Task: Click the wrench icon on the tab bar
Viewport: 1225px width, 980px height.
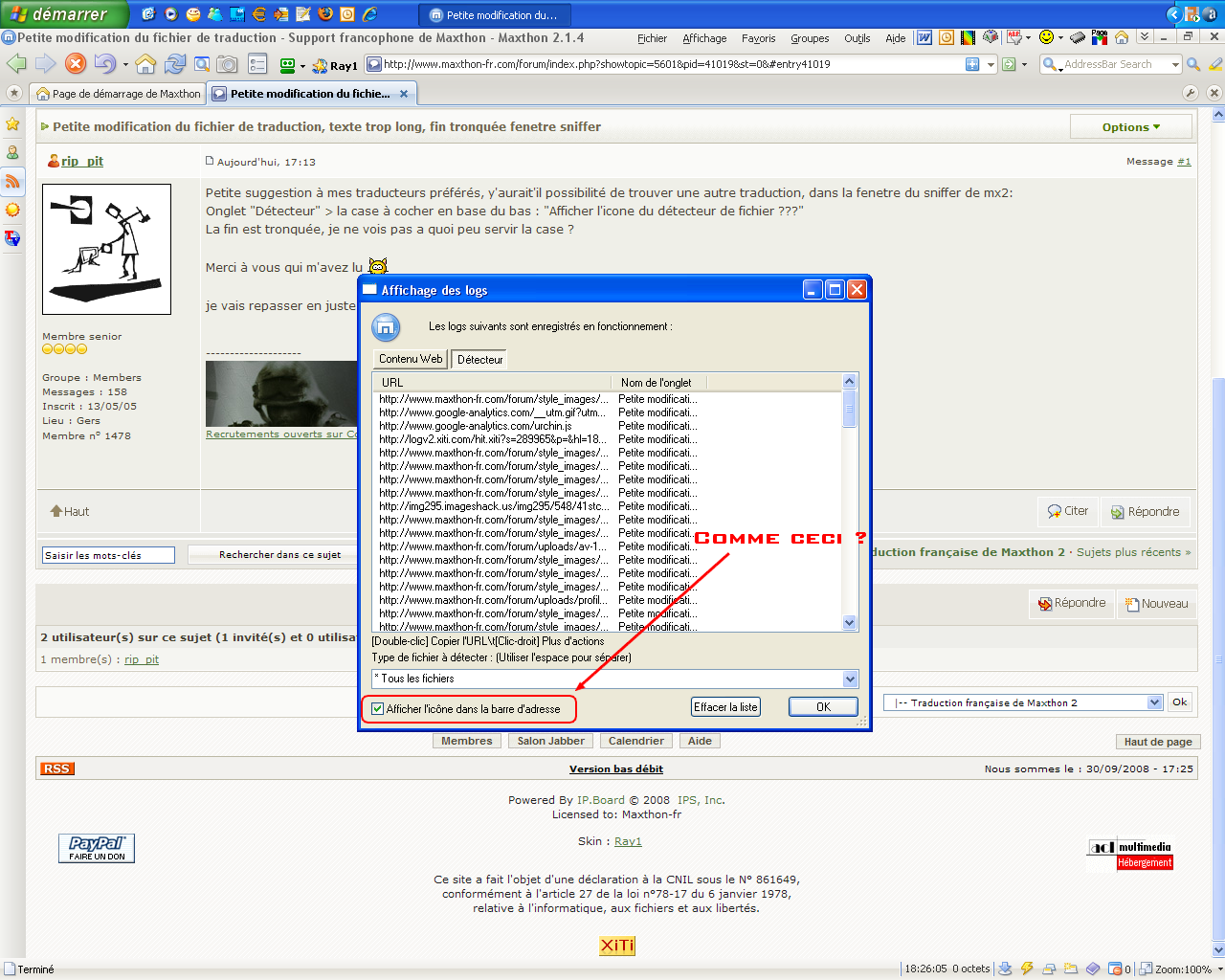Action: pos(1191,93)
